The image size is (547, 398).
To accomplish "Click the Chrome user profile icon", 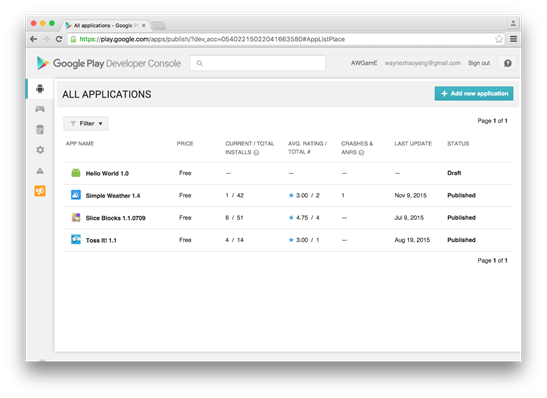I will [513, 23].
